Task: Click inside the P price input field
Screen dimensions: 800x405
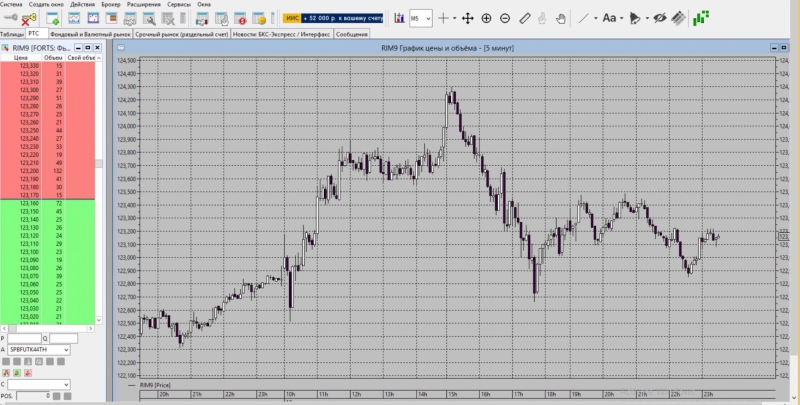Action: click(x=24, y=339)
